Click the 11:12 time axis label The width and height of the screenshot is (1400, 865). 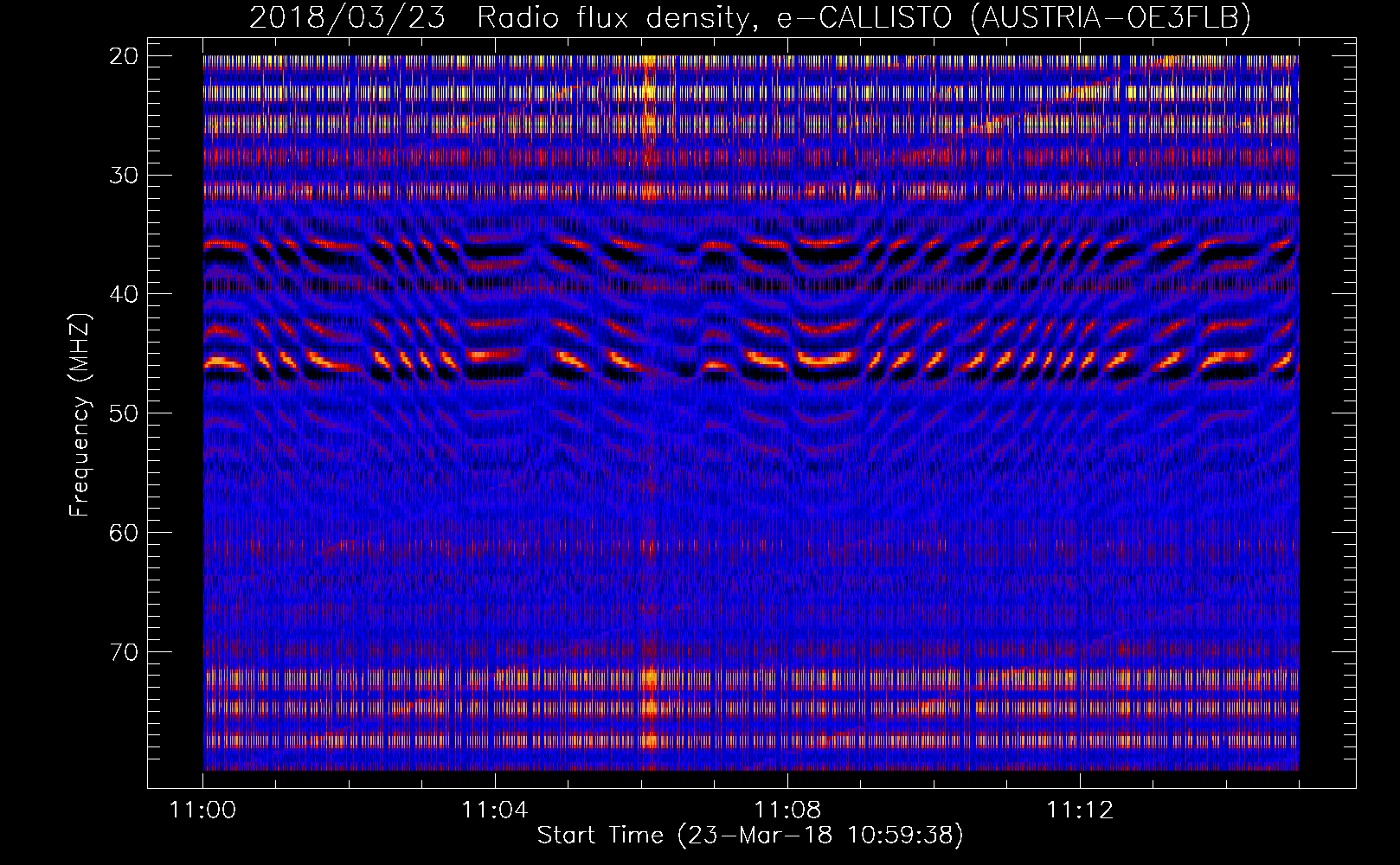coord(1080,811)
